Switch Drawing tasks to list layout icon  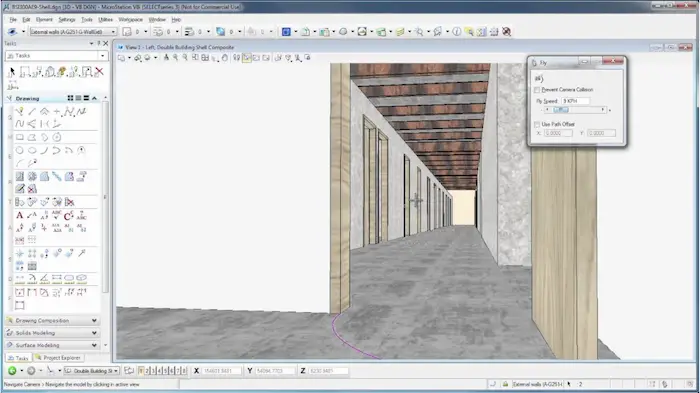coord(78,98)
